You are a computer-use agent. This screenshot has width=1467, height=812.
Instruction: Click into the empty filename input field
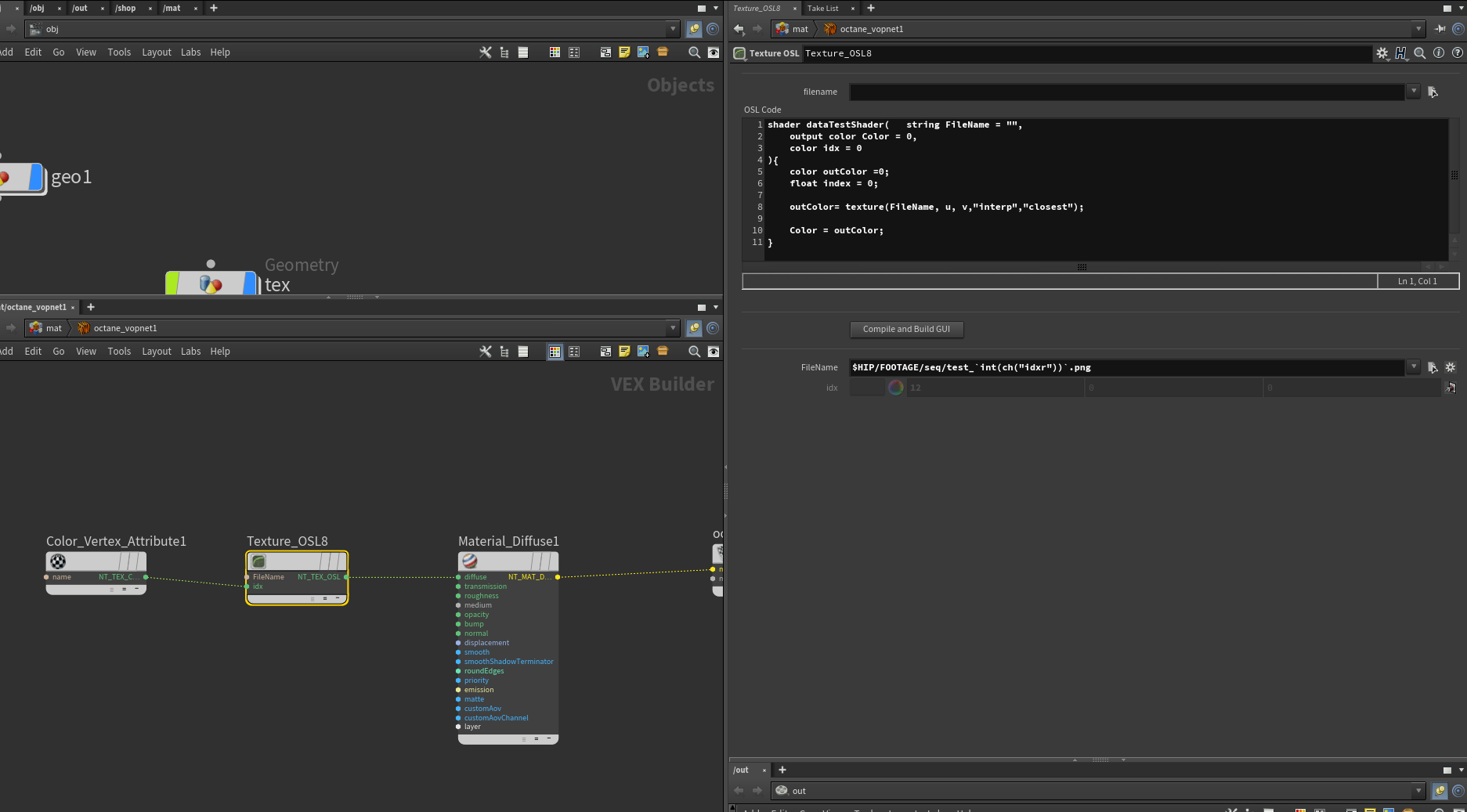pyautogui.click(x=1126, y=92)
